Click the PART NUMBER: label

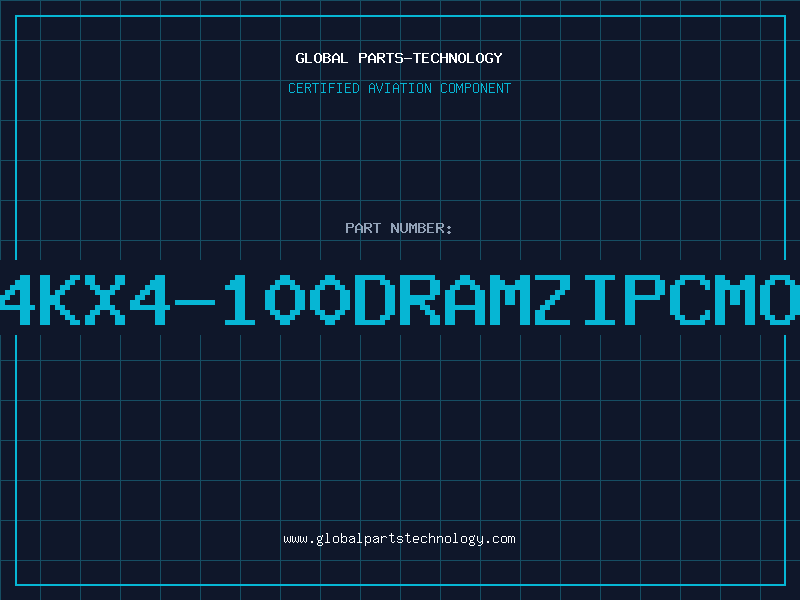click(x=399, y=229)
